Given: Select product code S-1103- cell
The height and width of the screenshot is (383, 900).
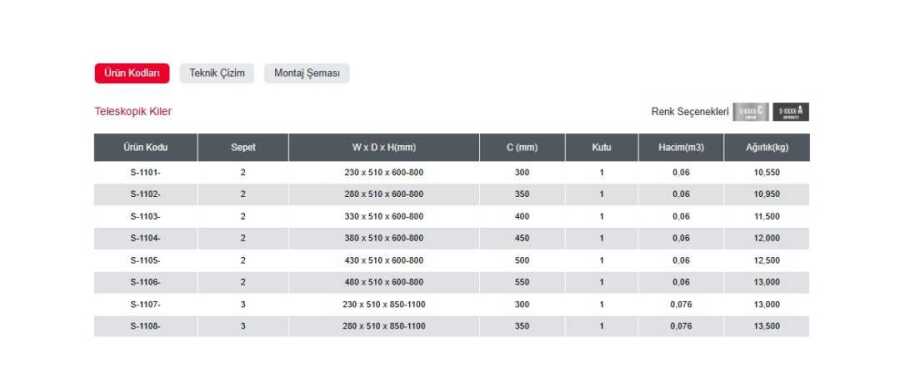Looking at the screenshot, I should point(146,216).
